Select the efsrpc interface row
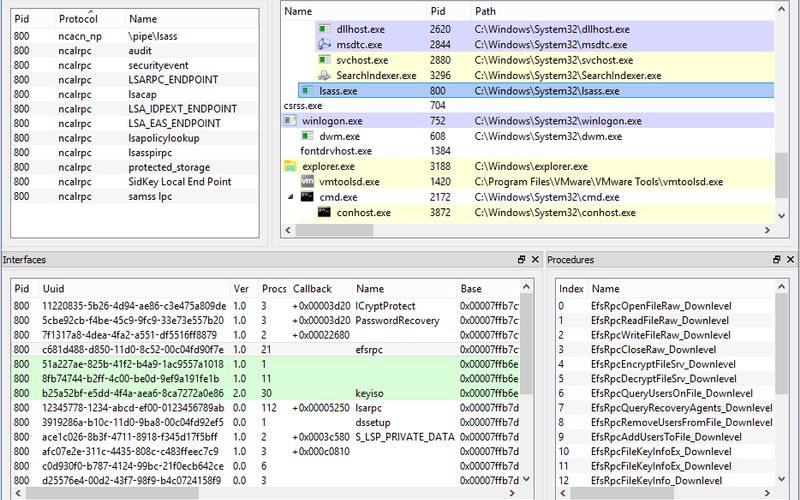800x500 pixels. (265, 349)
